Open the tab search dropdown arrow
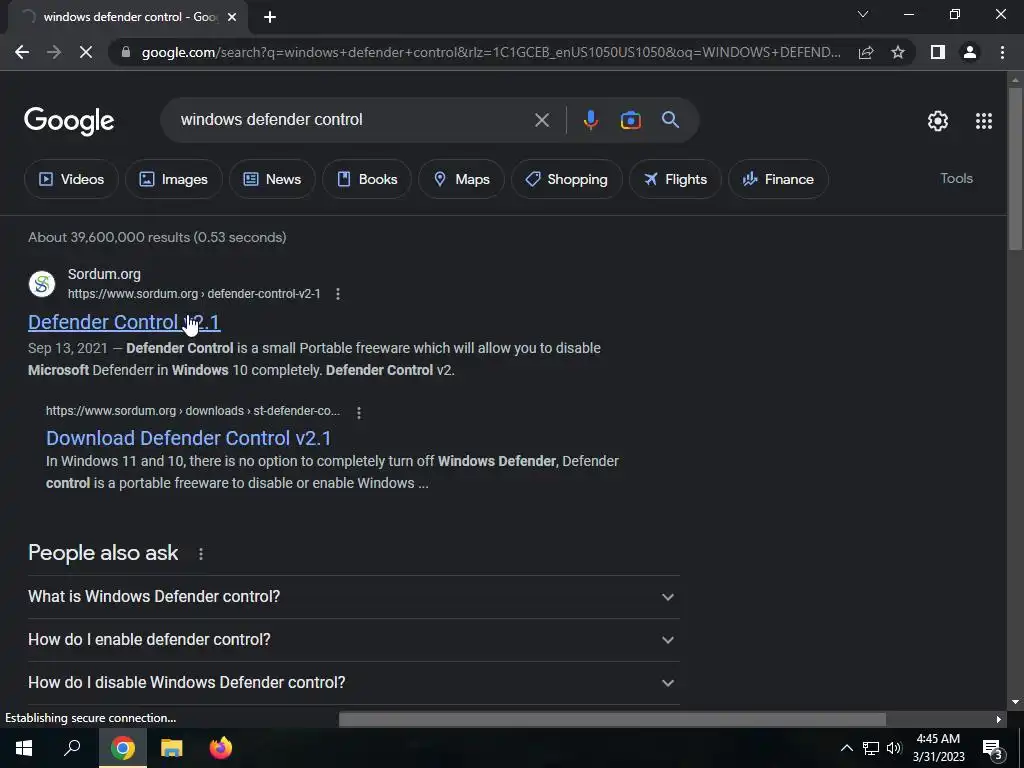Screen dimensions: 1024x768 863,14
